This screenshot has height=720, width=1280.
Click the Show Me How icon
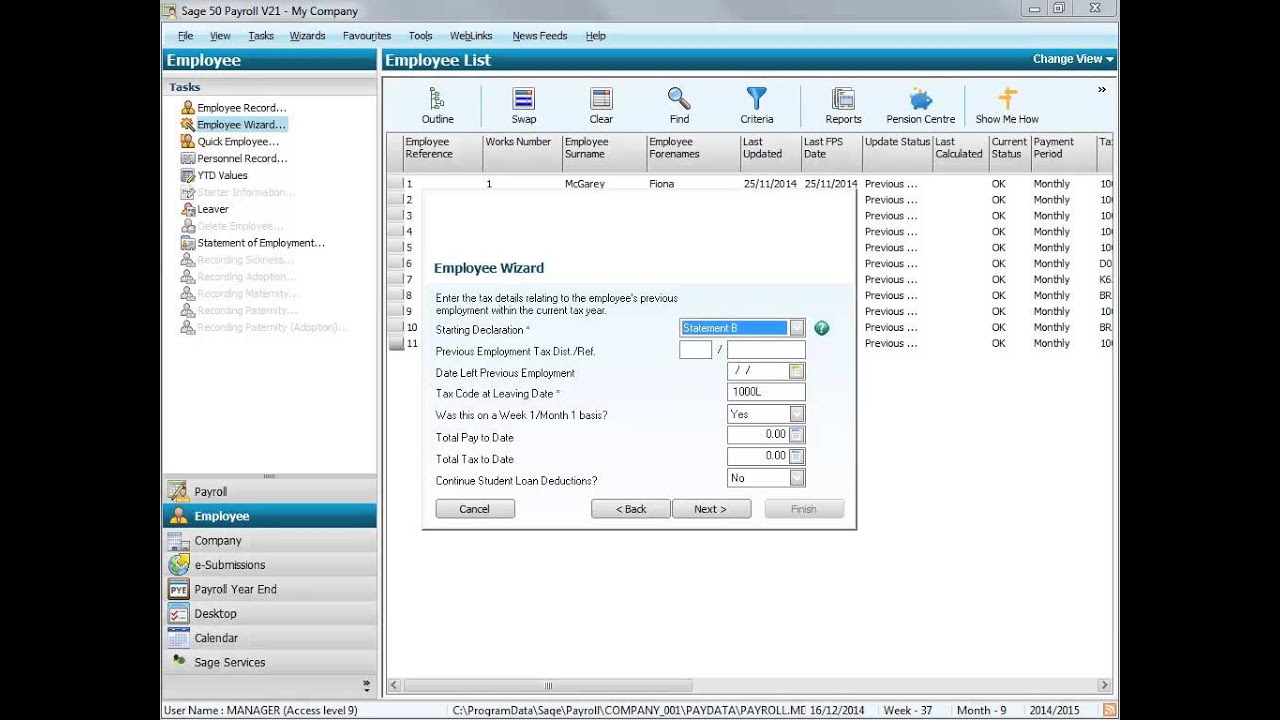coord(1007,105)
